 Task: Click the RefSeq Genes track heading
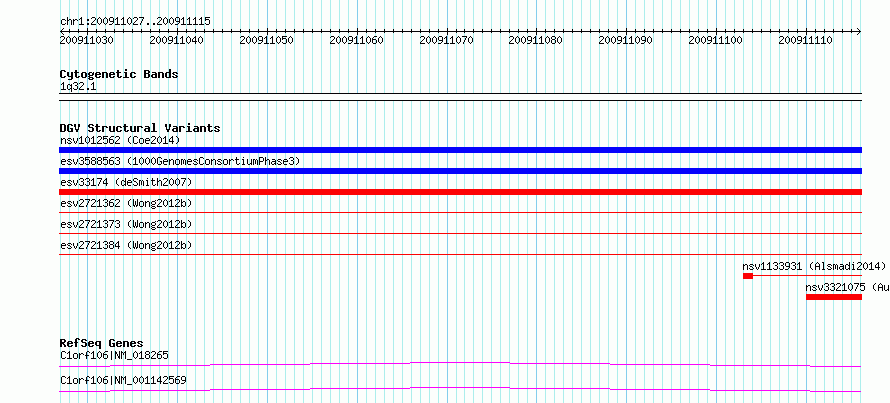[102, 343]
